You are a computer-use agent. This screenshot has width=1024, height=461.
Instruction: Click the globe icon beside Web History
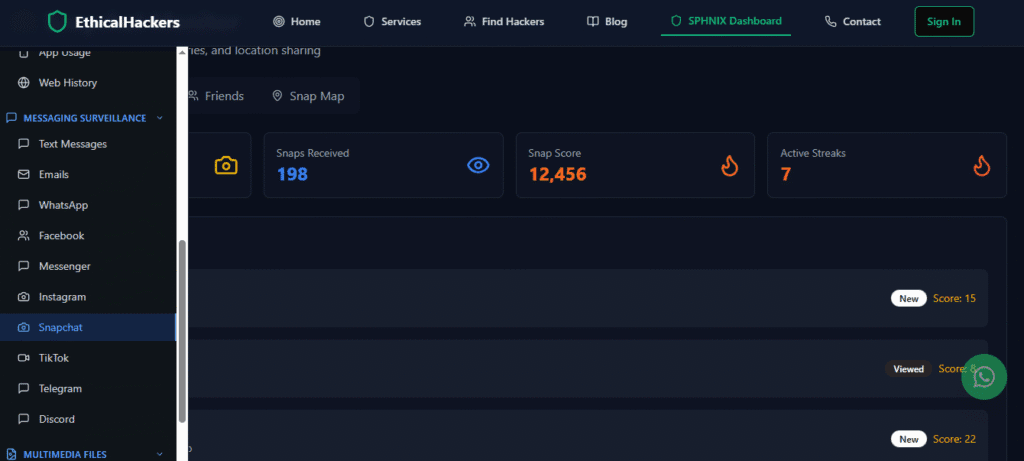[24, 83]
